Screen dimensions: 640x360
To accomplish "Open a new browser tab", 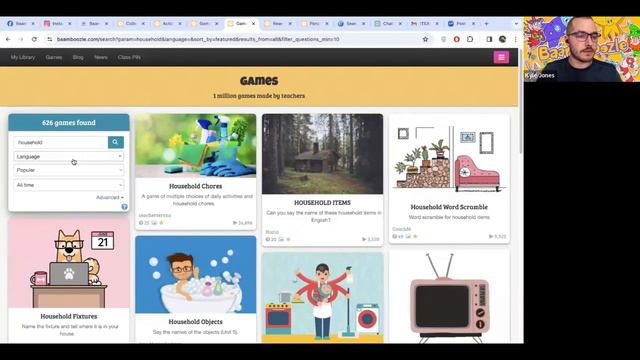I will tap(486, 24).
